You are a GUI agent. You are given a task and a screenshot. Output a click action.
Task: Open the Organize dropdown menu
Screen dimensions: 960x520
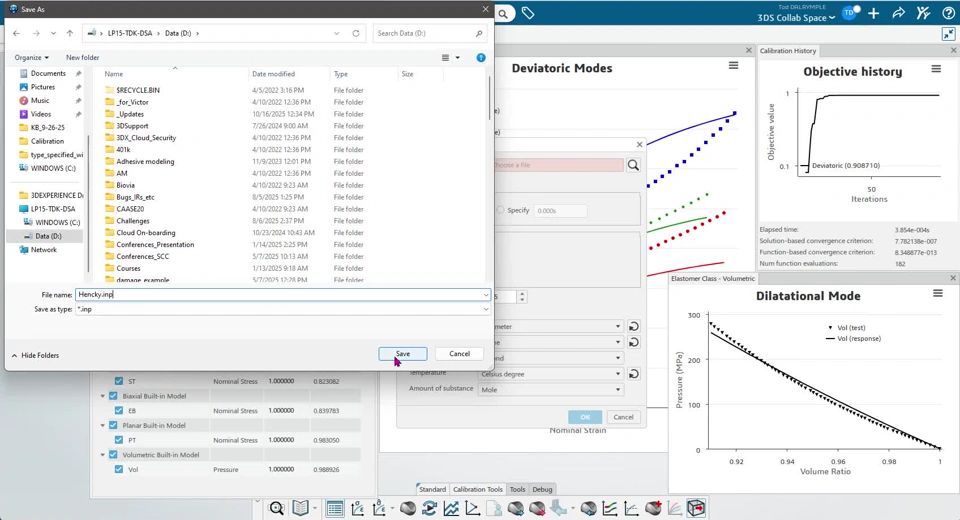(31, 58)
